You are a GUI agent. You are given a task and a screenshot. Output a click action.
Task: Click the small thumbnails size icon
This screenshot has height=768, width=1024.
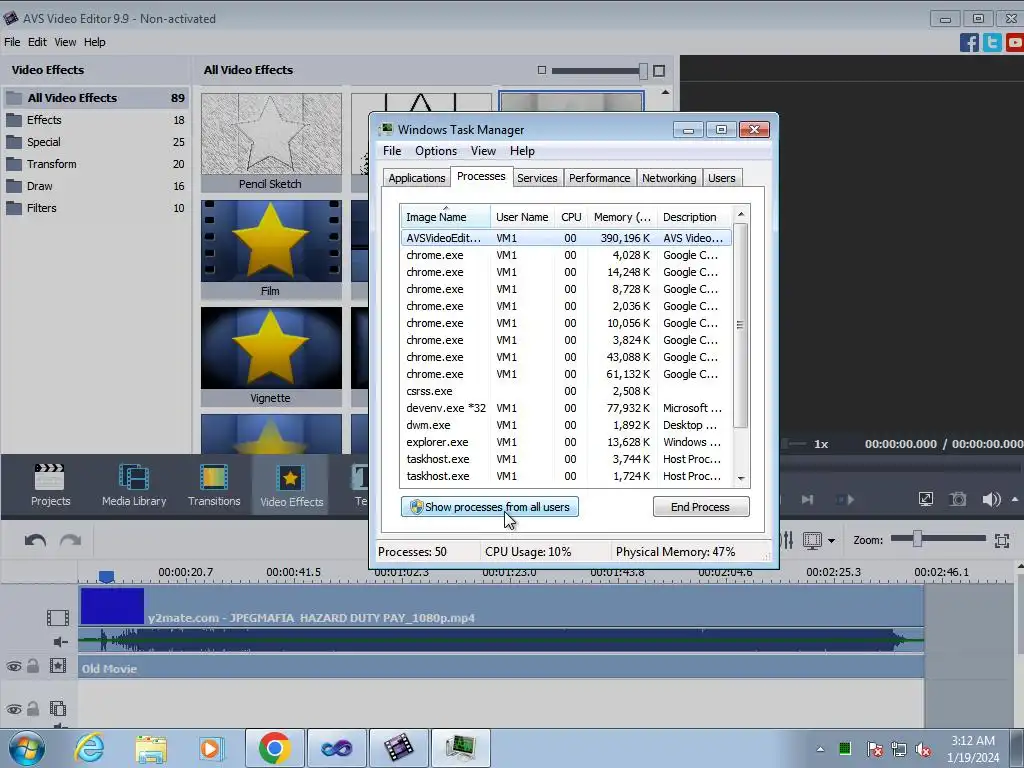point(541,70)
